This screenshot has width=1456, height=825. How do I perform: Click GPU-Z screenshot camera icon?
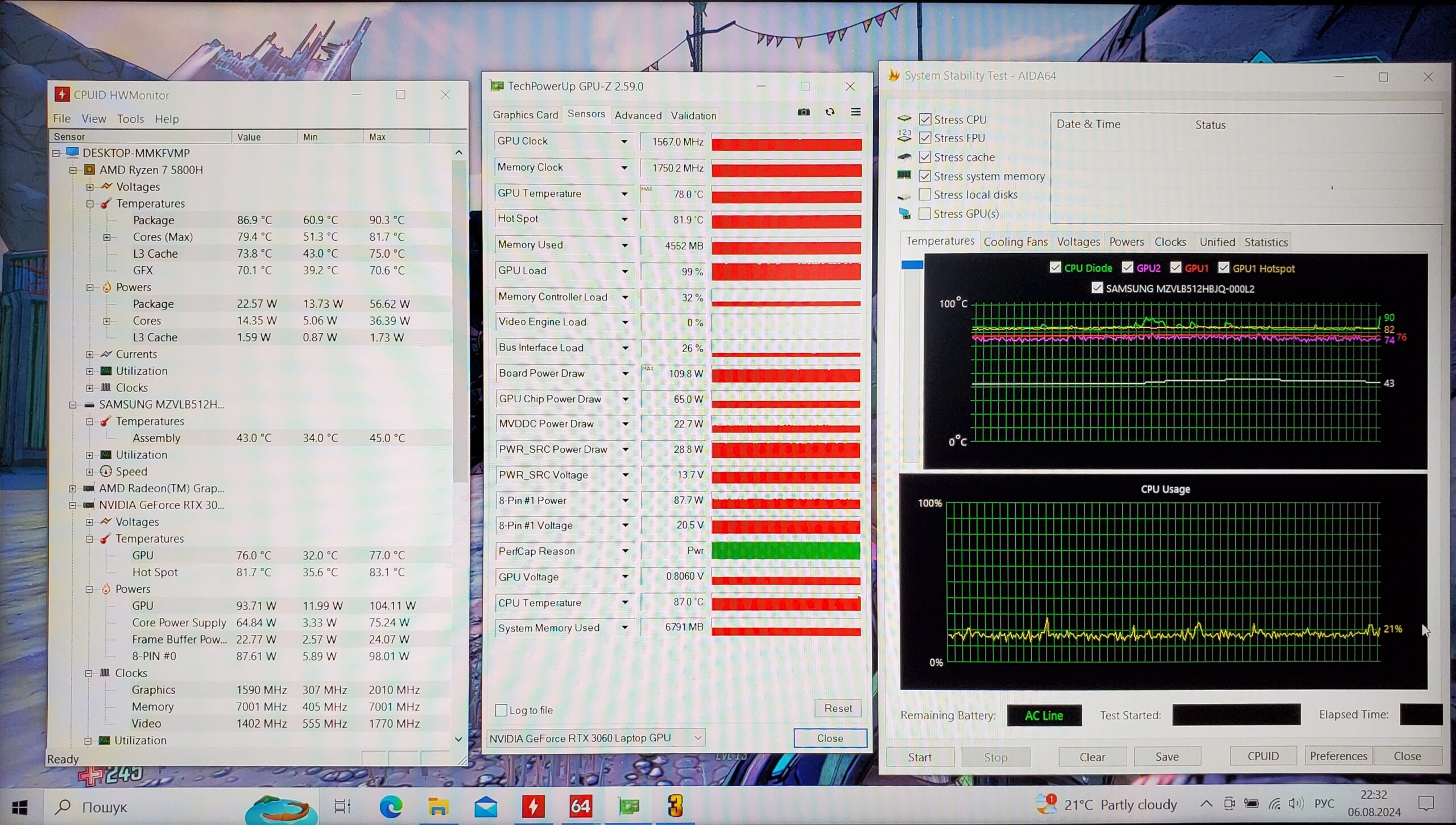(x=803, y=112)
